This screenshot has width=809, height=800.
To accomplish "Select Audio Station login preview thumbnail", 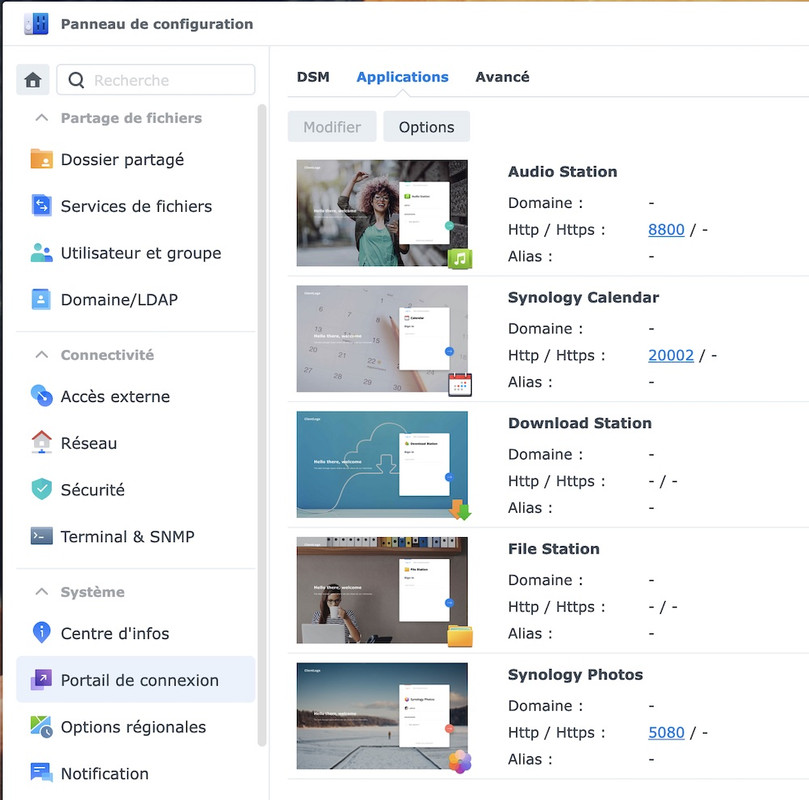I will point(382,213).
